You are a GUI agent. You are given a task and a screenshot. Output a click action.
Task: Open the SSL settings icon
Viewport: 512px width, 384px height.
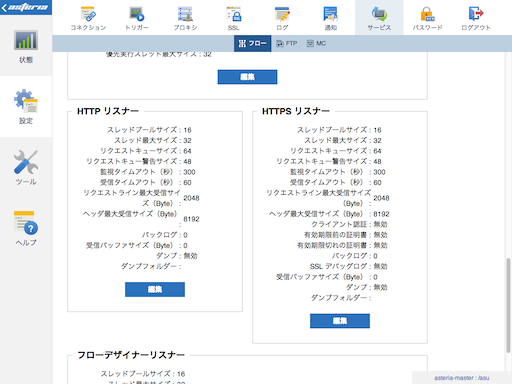point(234,18)
